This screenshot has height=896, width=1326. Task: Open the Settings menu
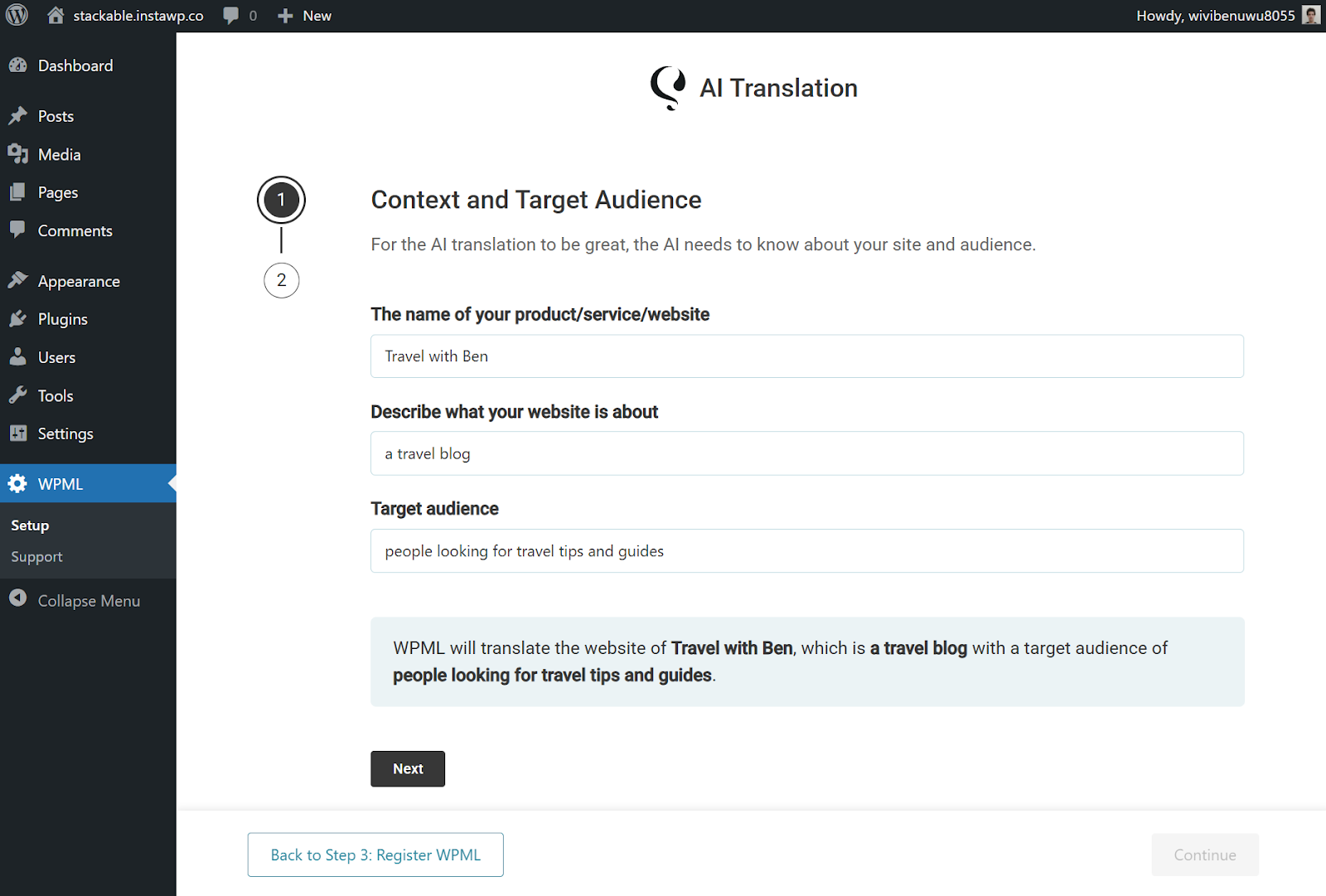88,433
